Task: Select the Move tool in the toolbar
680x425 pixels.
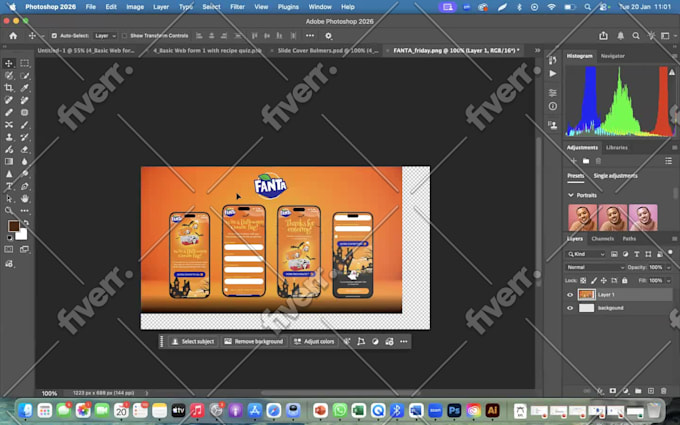Action: (9, 63)
